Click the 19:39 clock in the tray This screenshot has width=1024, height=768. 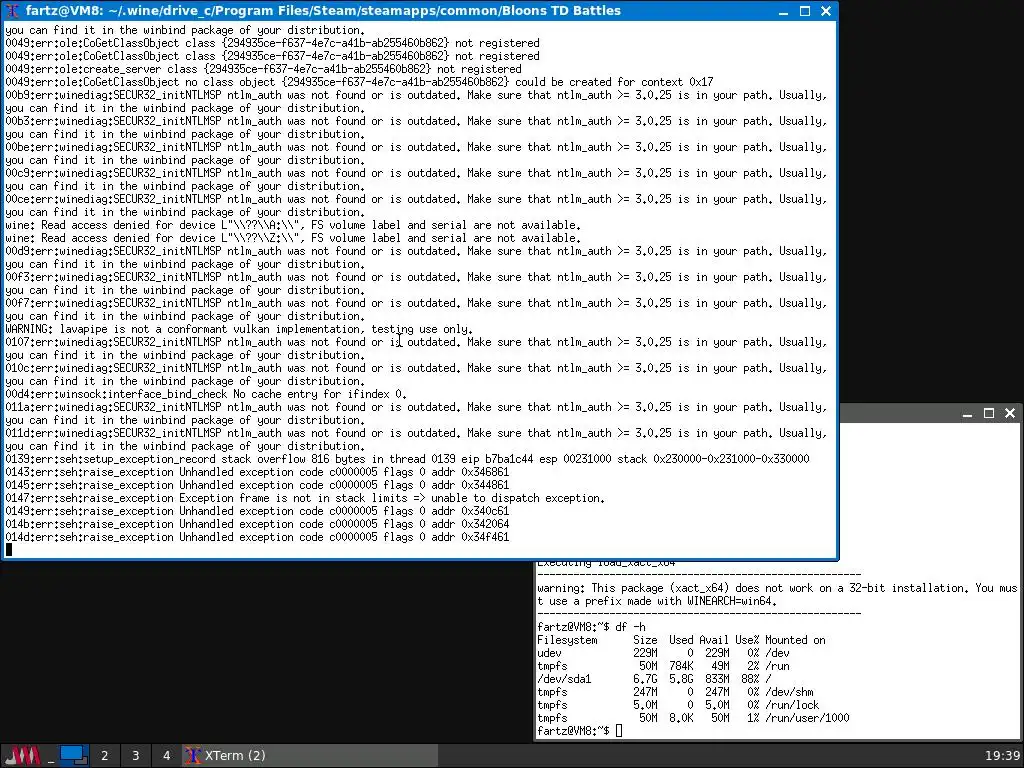coord(1002,756)
